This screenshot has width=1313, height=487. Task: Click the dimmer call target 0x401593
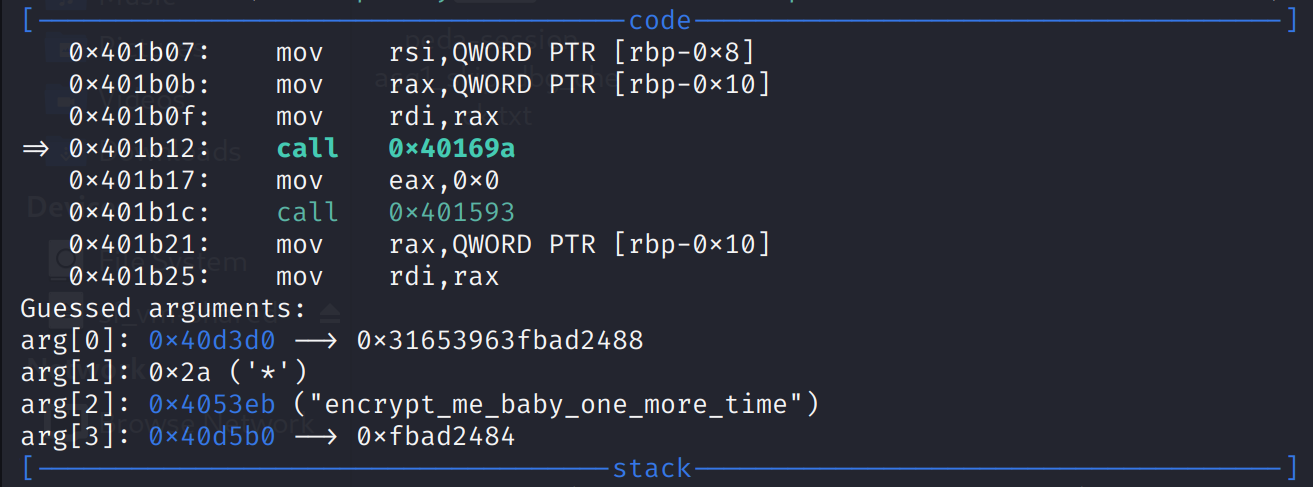[x=451, y=212]
